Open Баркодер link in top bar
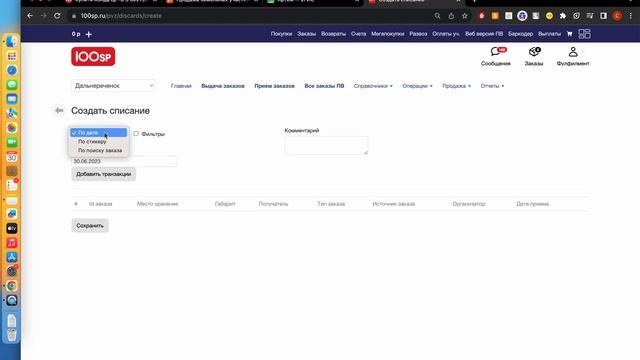 (520, 34)
